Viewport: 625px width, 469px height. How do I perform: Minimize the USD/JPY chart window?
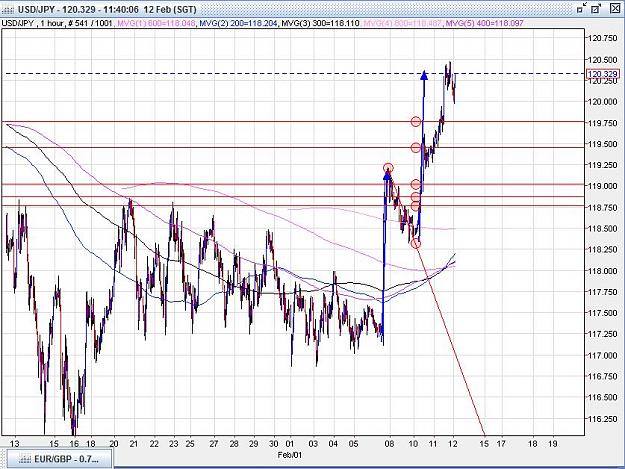coord(582,8)
